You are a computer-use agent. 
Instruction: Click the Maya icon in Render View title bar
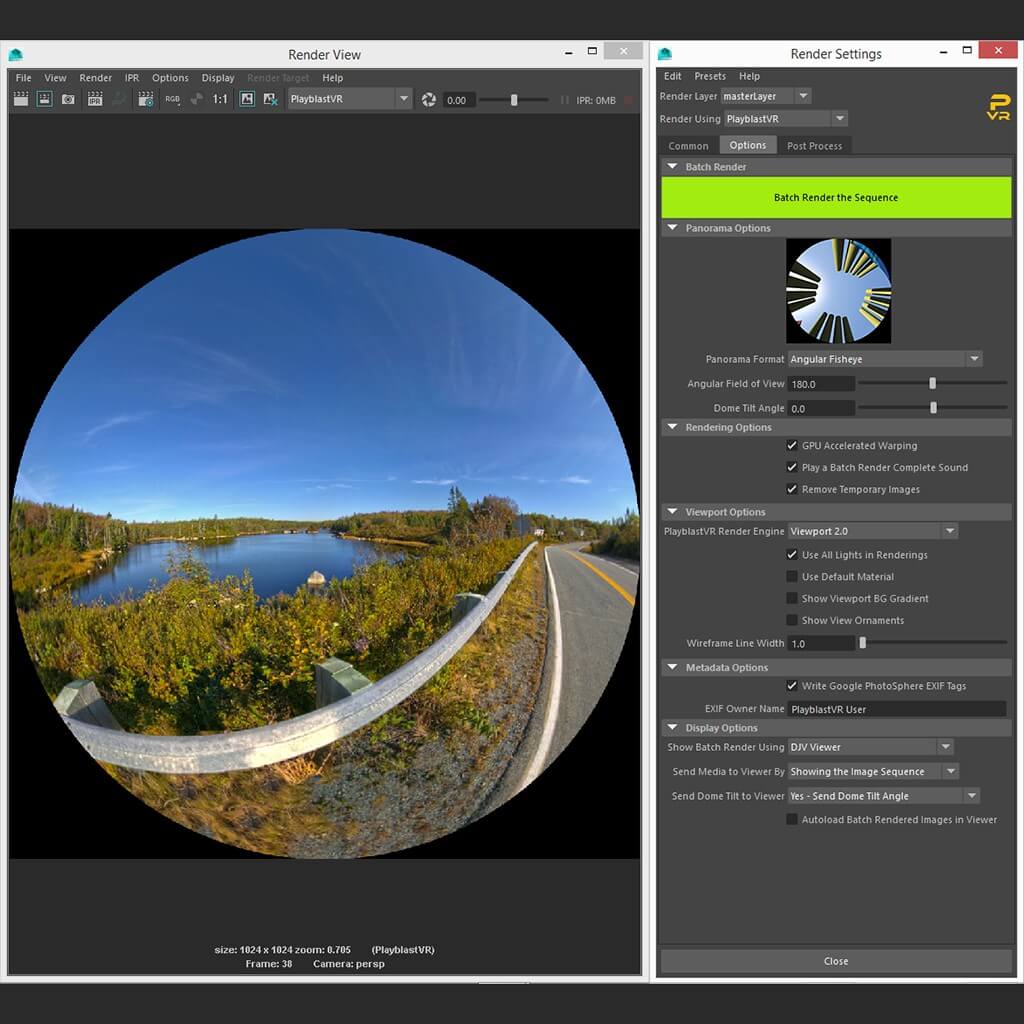(x=16, y=55)
